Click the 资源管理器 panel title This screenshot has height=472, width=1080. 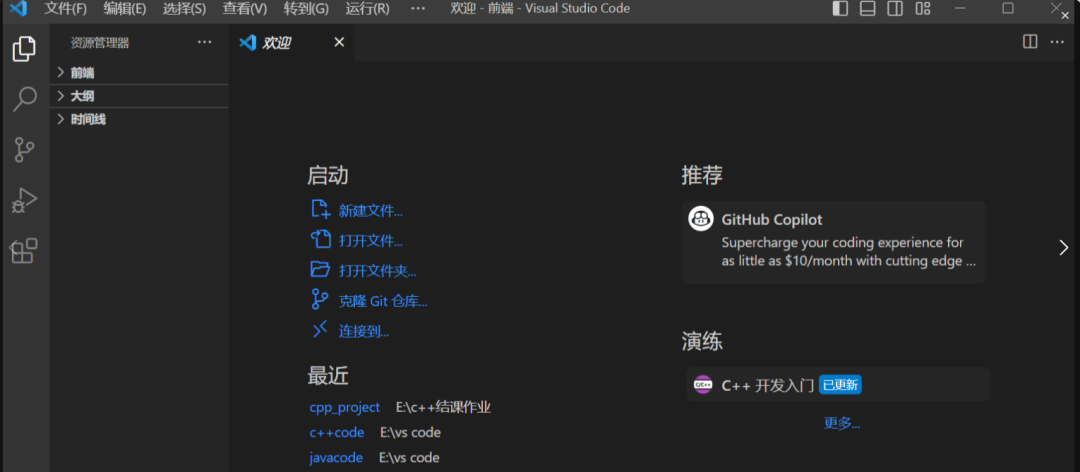point(100,43)
